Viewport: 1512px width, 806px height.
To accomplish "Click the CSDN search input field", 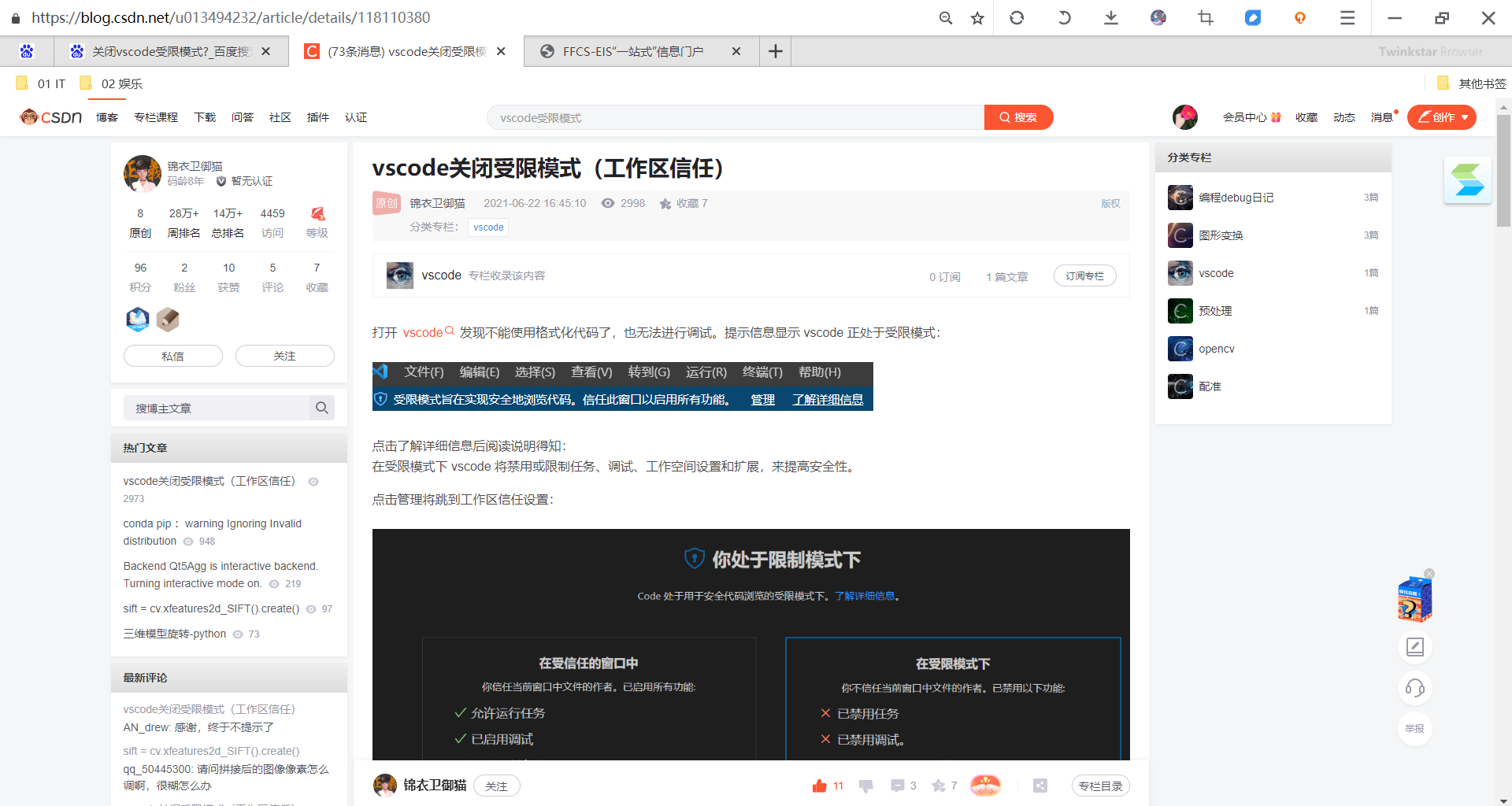I will pos(736,117).
